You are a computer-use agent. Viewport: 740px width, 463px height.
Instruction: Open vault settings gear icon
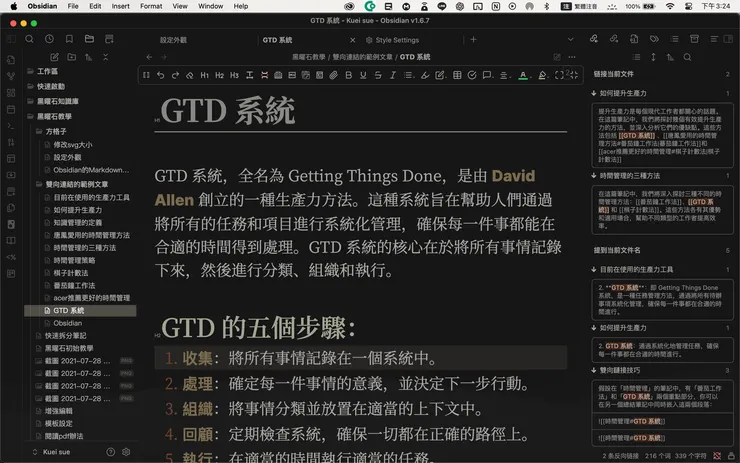(126, 452)
